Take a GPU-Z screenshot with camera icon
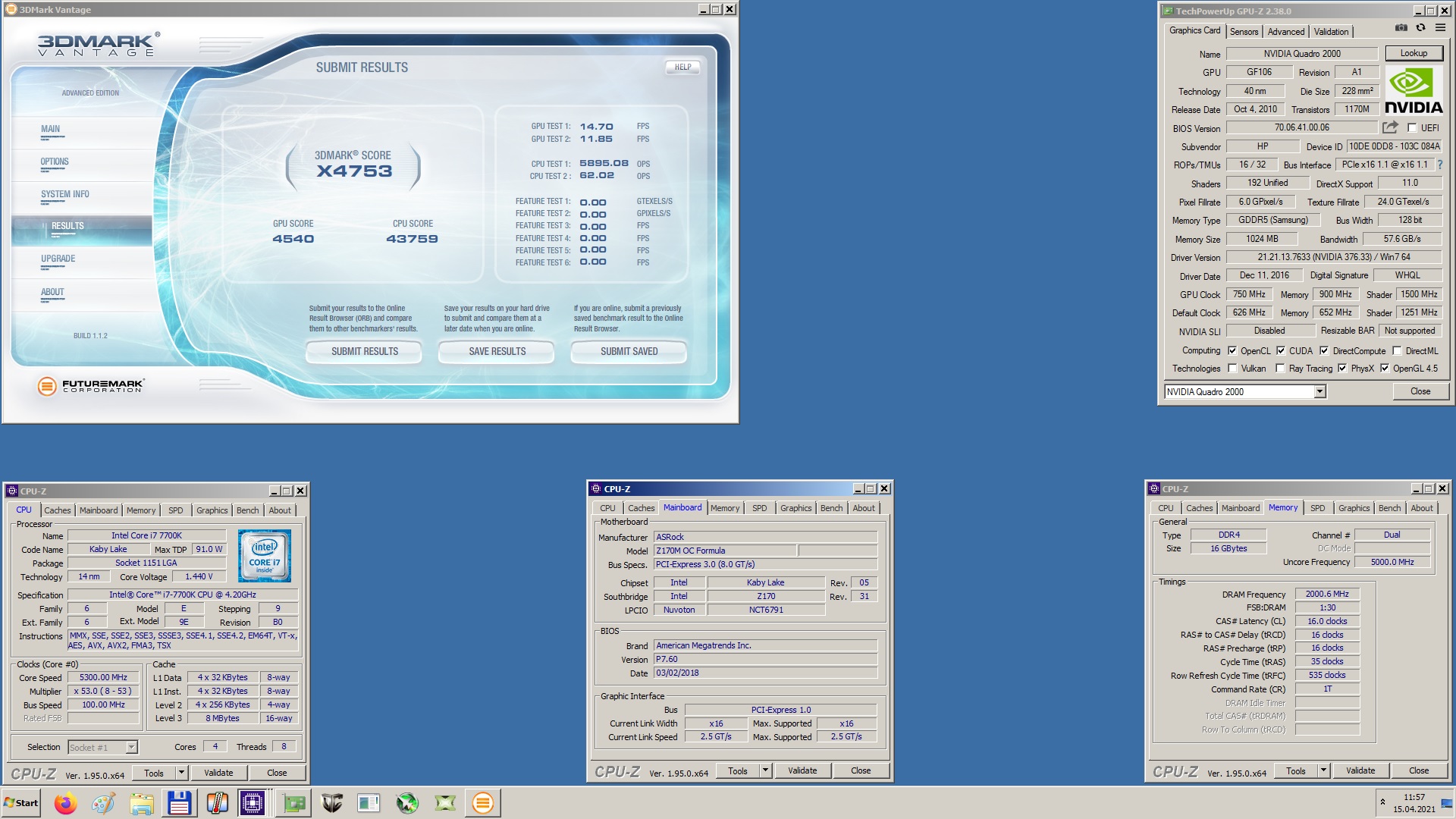The width and height of the screenshot is (1456, 819). pos(1401,28)
